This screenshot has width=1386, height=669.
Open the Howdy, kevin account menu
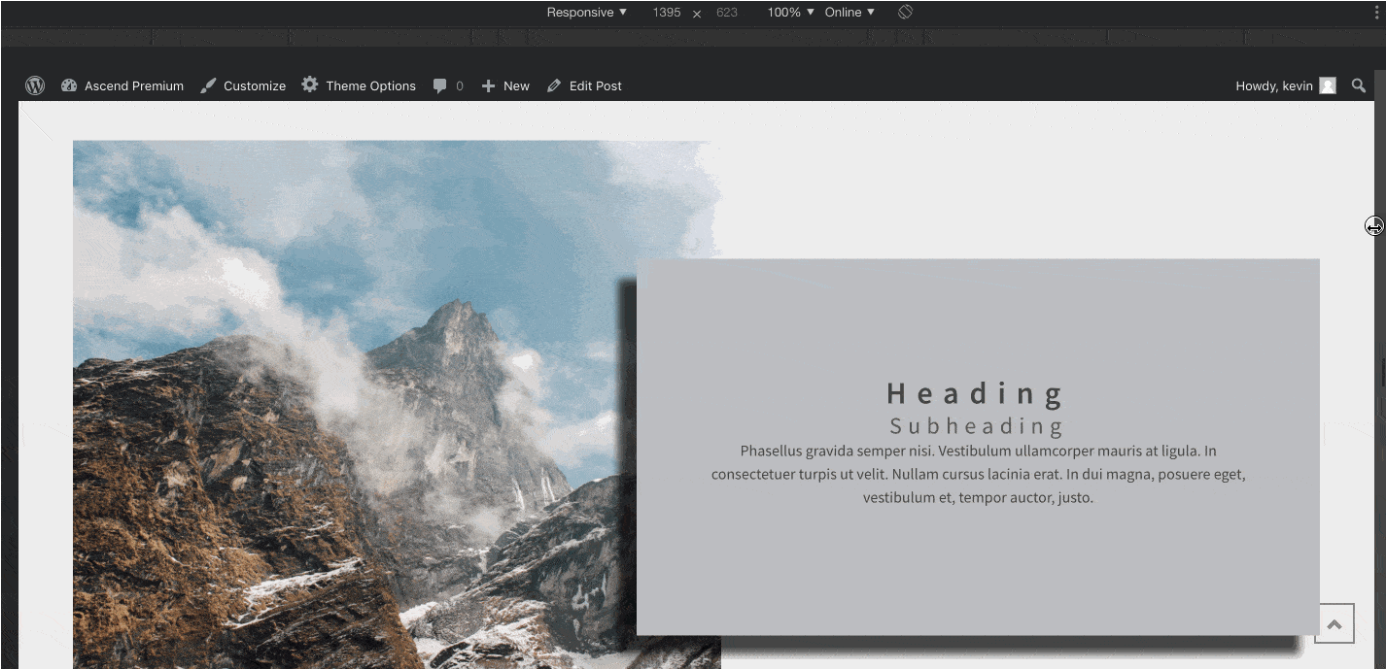(x=1273, y=86)
